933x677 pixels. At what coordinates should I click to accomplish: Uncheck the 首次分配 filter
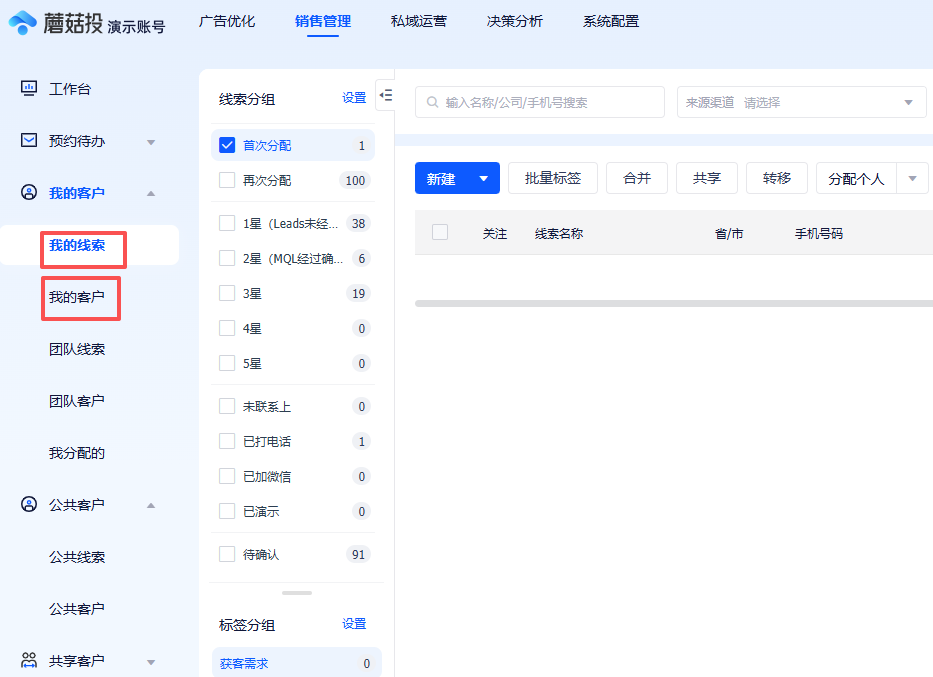click(225, 145)
